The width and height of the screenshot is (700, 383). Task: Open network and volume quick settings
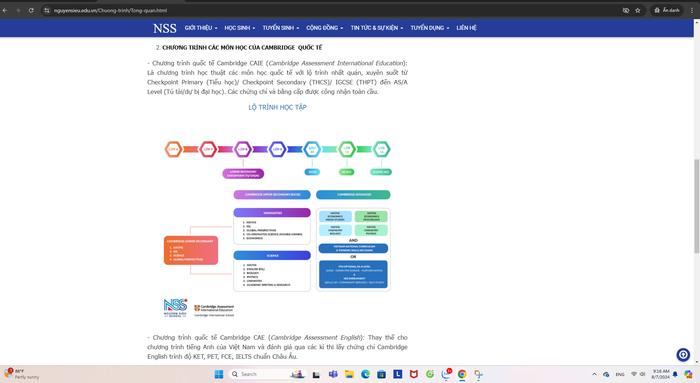(638, 374)
